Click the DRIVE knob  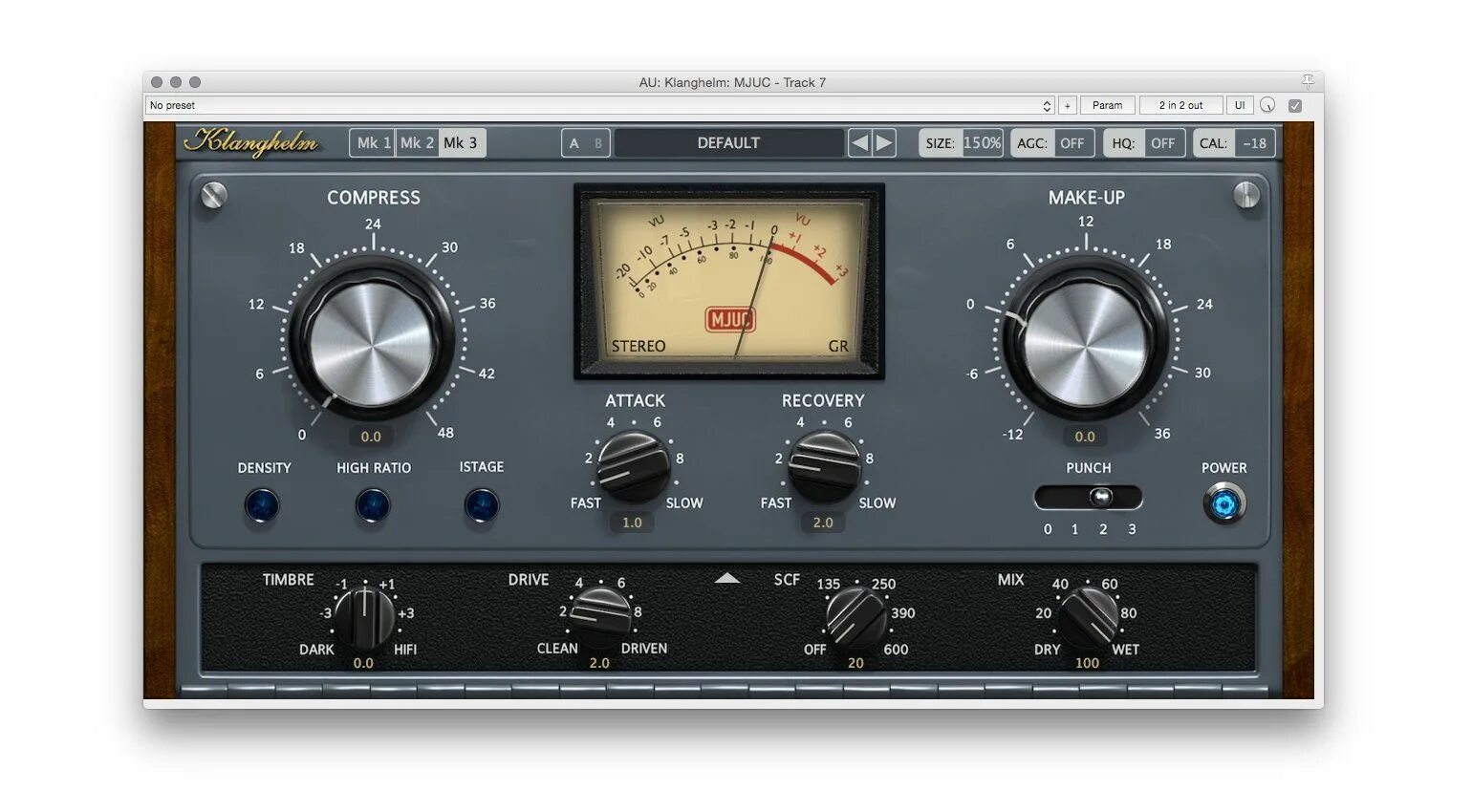click(600, 617)
